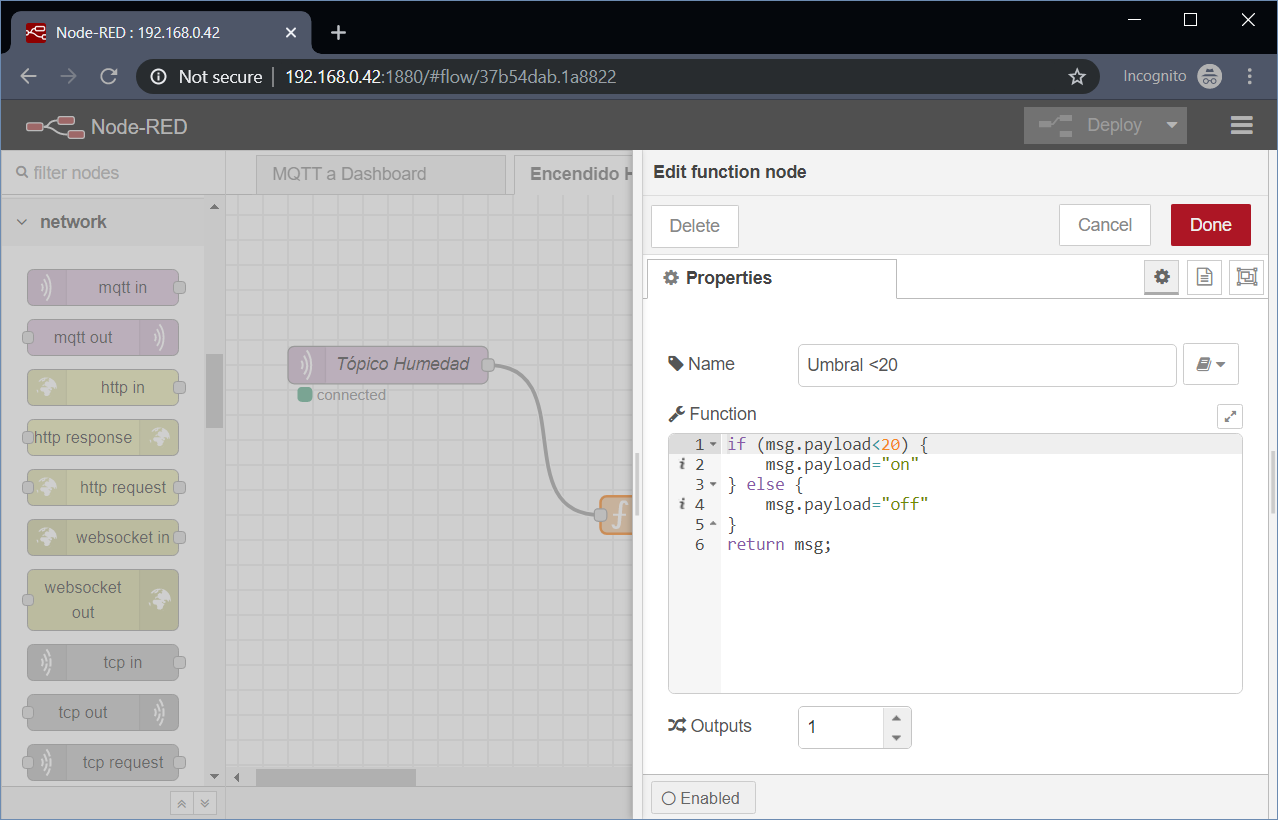Click Cancel to discard node changes
1278x820 pixels.
(x=1105, y=225)
